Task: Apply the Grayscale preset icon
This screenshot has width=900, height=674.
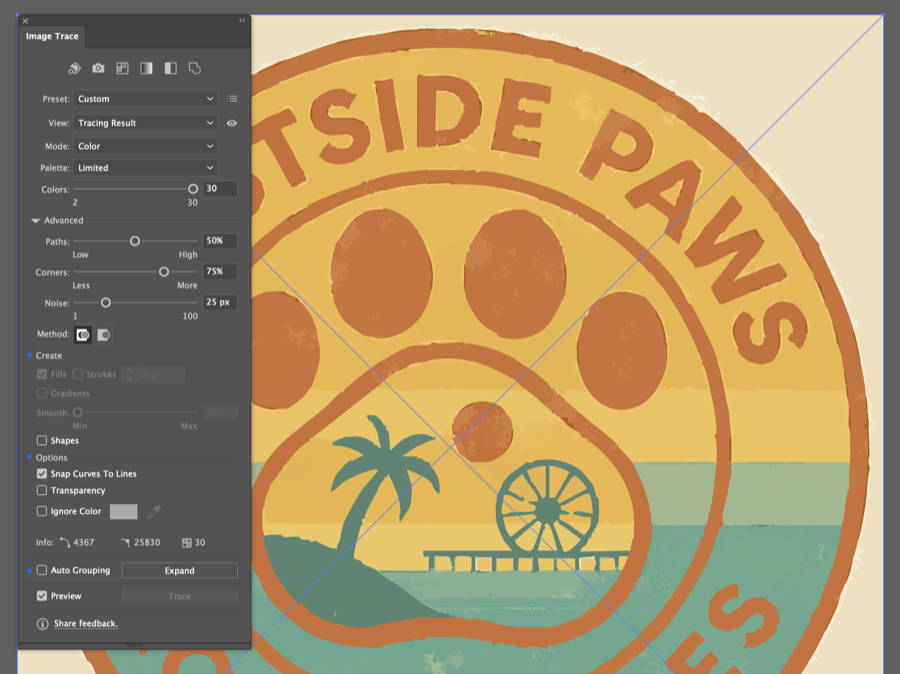Action: [146, 68]
